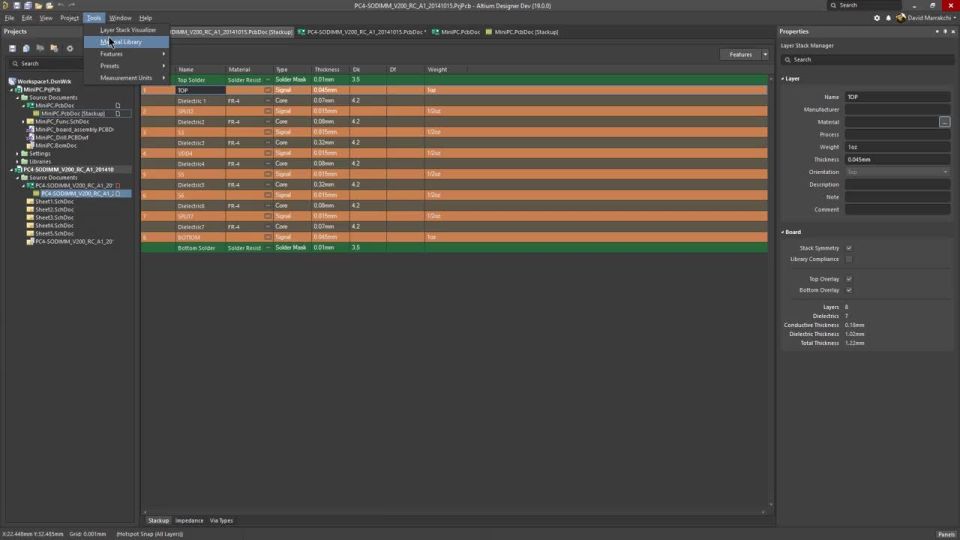This screenshot has height=540, width=960.
Task: Click the Open folder icon in title bar
Action: pyautogui.click(x=39, y=6)
